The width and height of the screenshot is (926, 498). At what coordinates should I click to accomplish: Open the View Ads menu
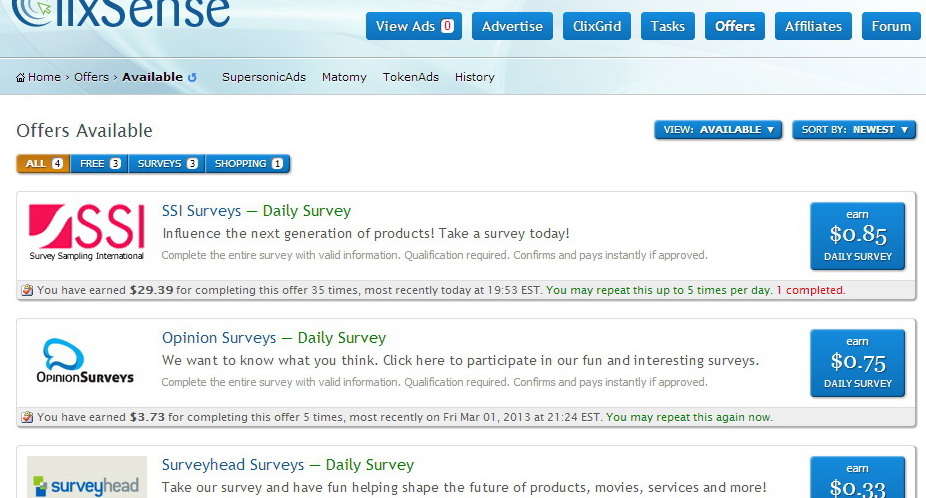[413, 26]
